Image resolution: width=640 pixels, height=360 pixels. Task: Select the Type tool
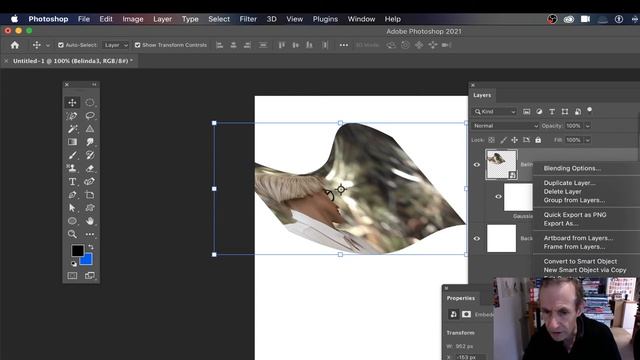(x=72, y=182)
